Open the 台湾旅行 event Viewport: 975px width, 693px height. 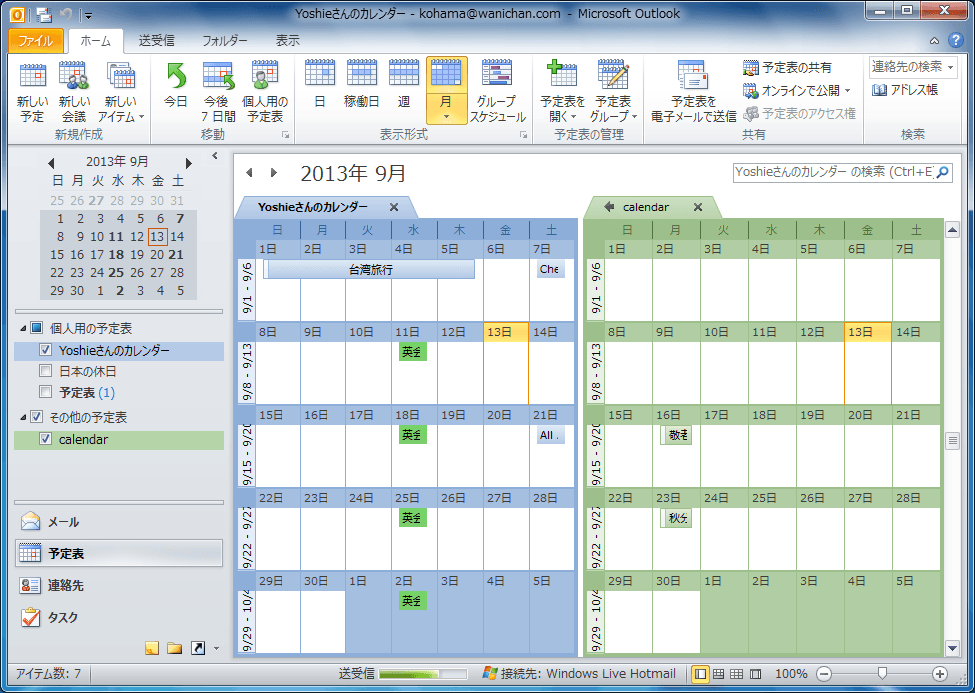(369, 269)
